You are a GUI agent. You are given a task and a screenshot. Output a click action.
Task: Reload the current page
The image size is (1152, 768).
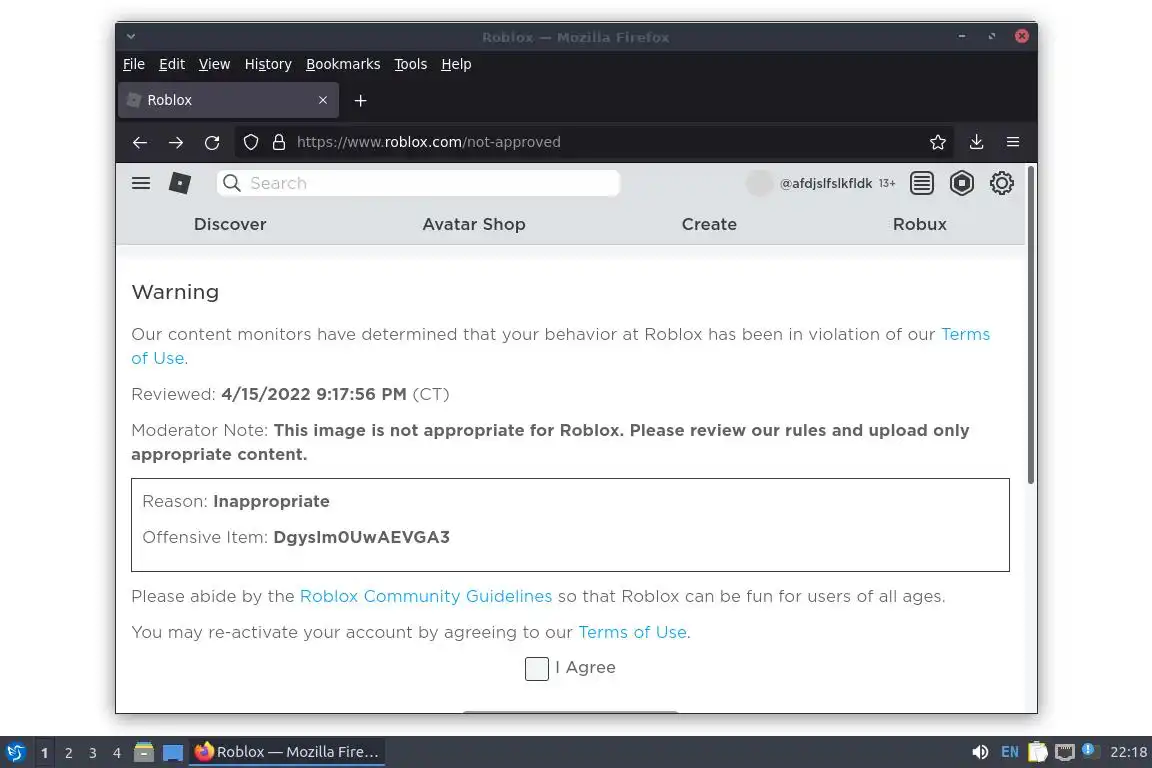click(212, 143)
